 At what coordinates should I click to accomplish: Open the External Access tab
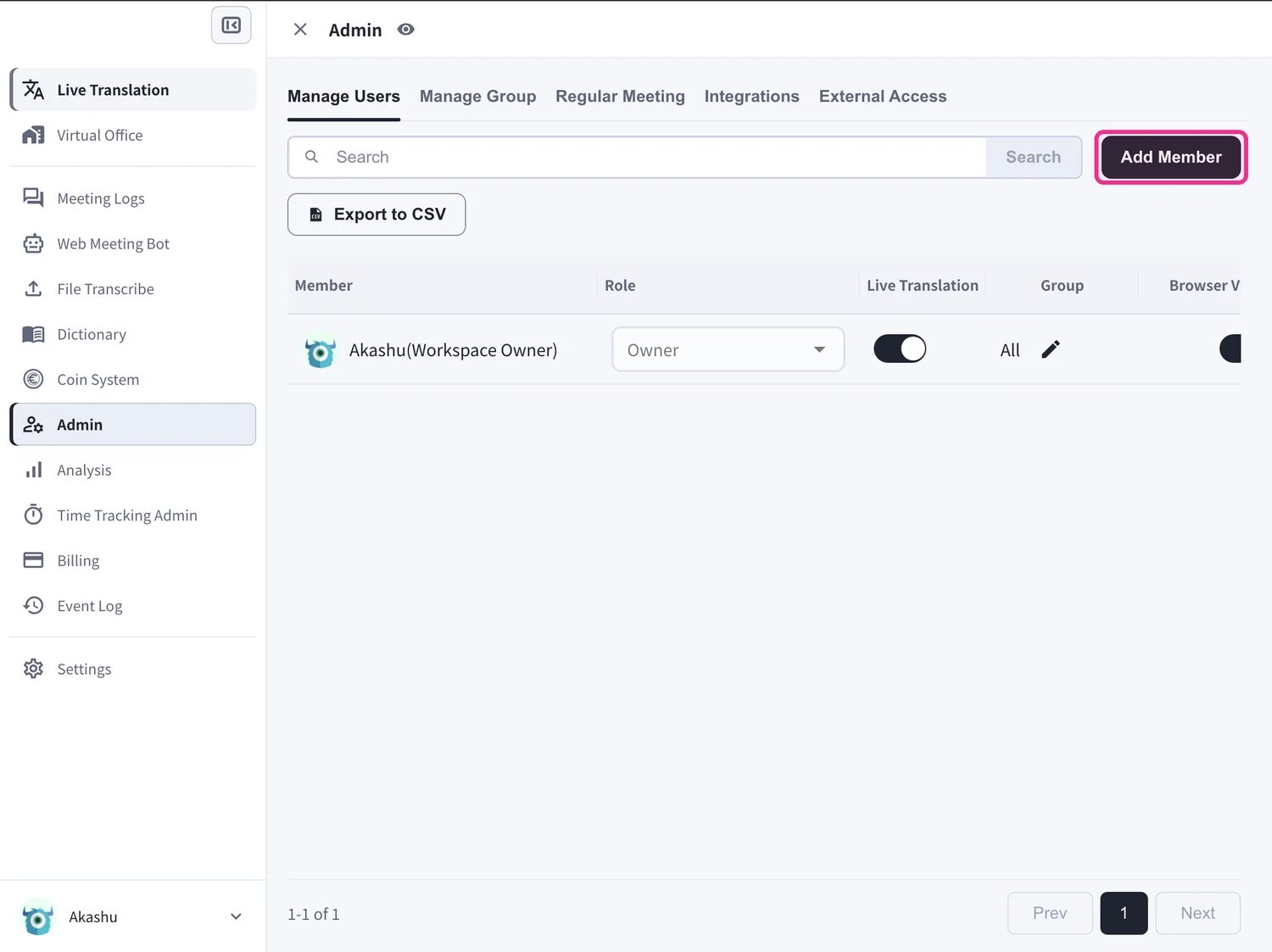point(883,97)
